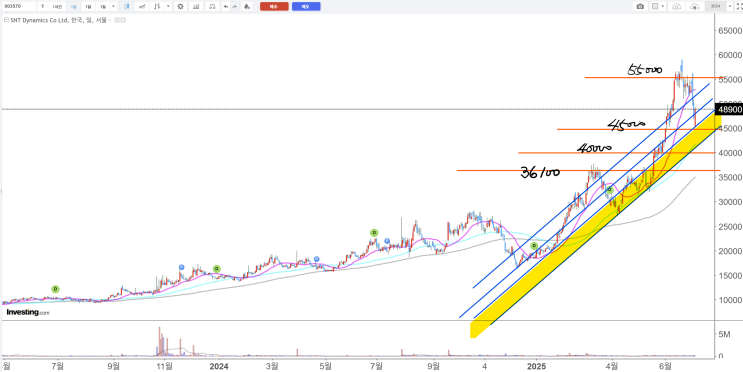Open the interval list dropdown arrow
This screenshot has width=743, height=372.
tap(114, 6)
